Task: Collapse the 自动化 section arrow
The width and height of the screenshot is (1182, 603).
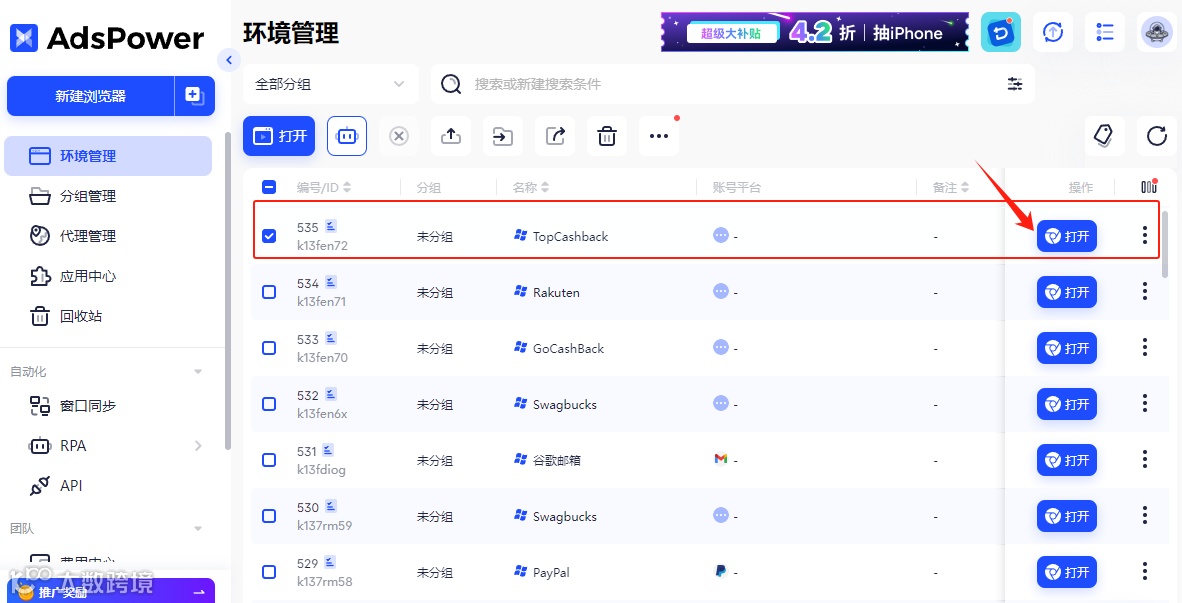Action: point(198,372)
